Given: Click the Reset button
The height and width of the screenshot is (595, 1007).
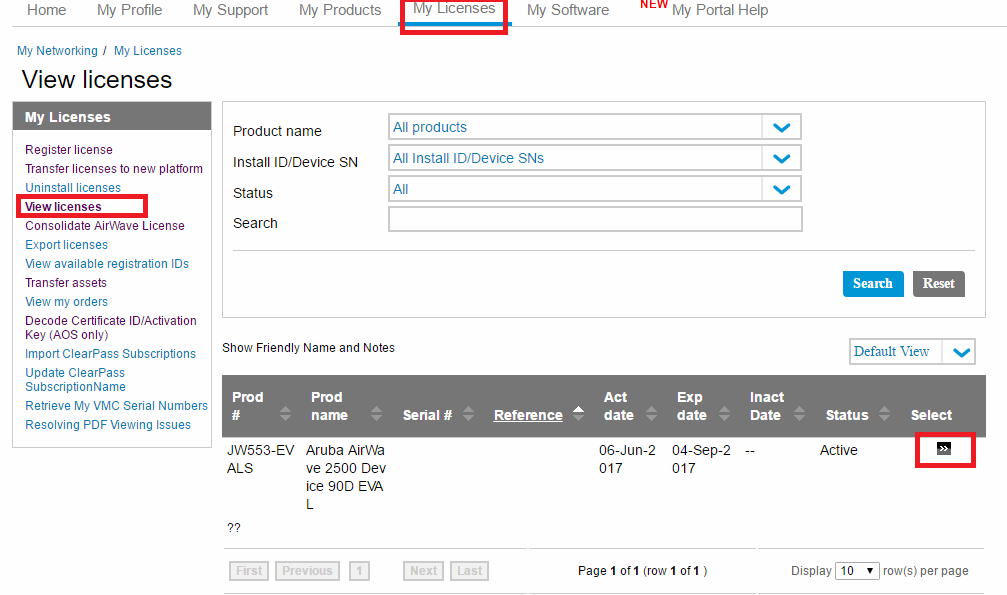Looking at the screenshot, I should point(938,283).
